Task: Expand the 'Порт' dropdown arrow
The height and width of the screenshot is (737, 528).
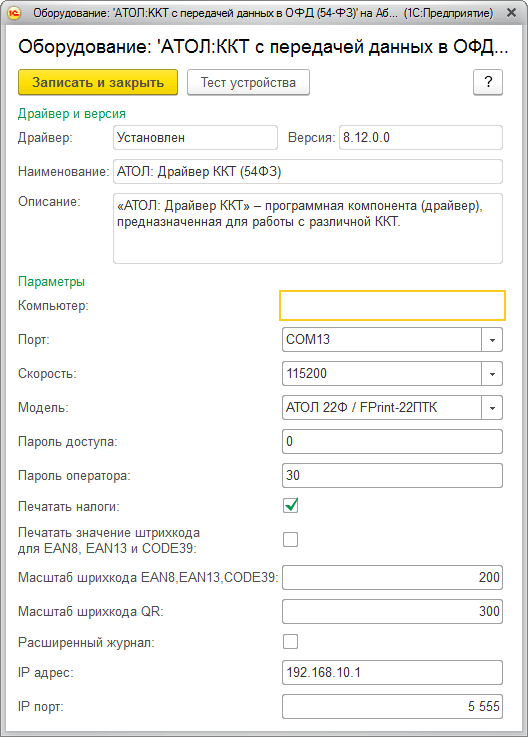Action: (492, 339)
